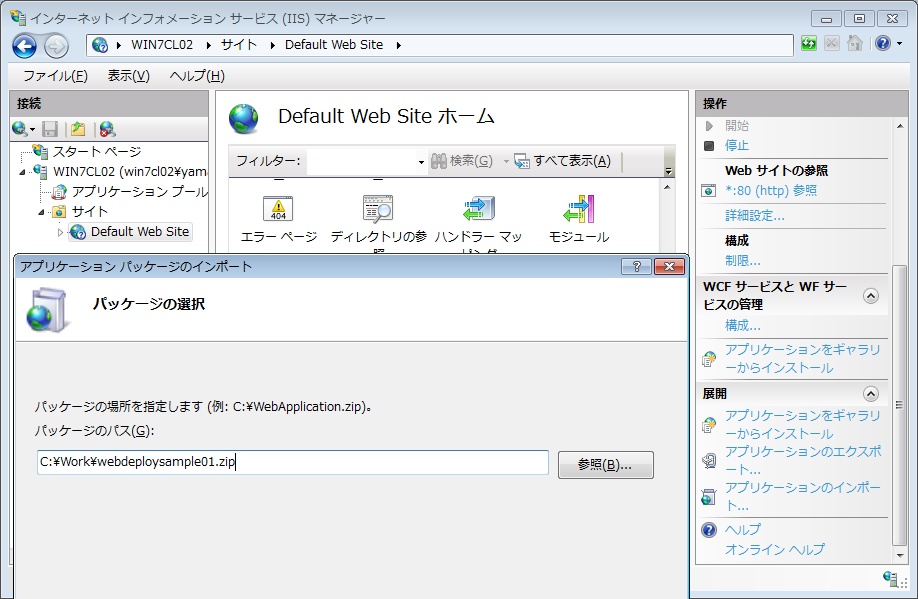
Task: Open Help icon dropdown arrow in toolbar
Action: tap(899, 44)
